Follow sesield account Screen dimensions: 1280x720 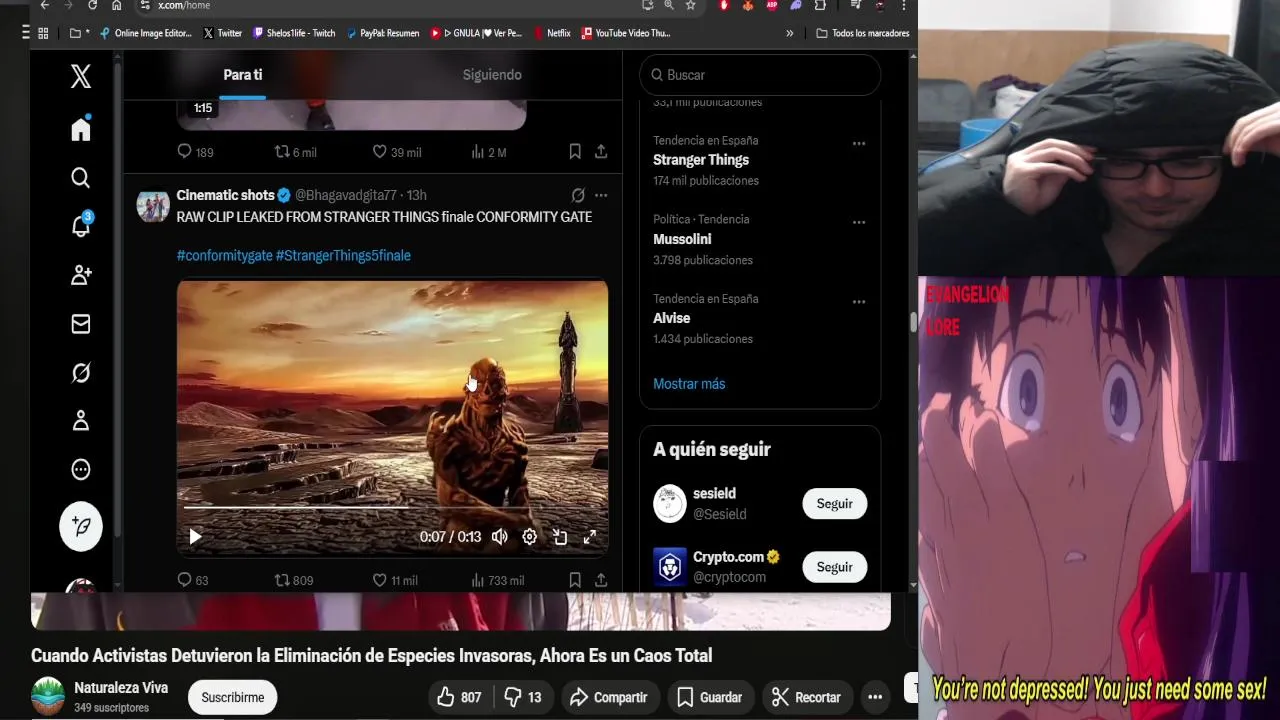(834, 504)
